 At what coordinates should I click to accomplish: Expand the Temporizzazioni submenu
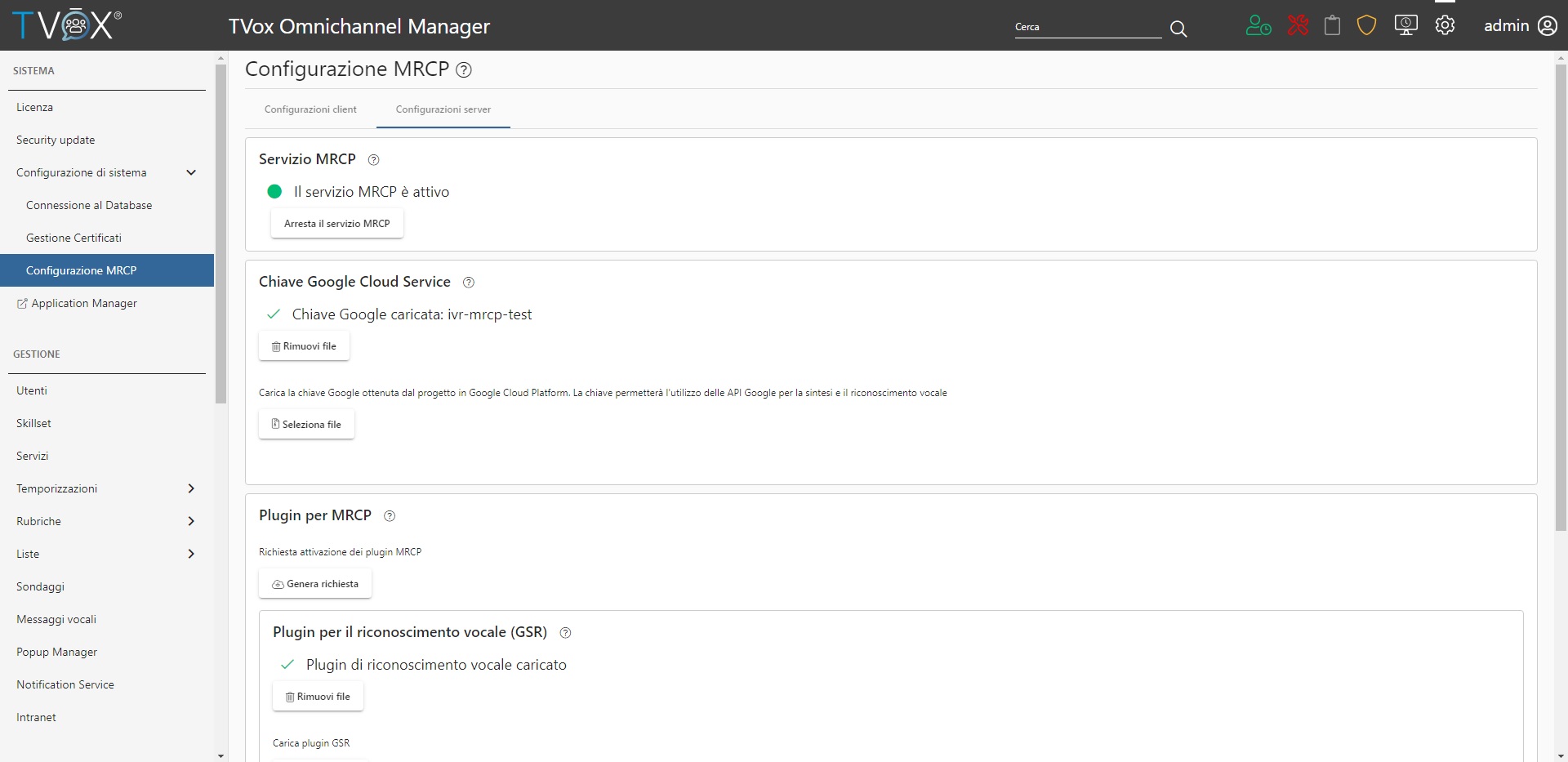click(x=191, y=488)
